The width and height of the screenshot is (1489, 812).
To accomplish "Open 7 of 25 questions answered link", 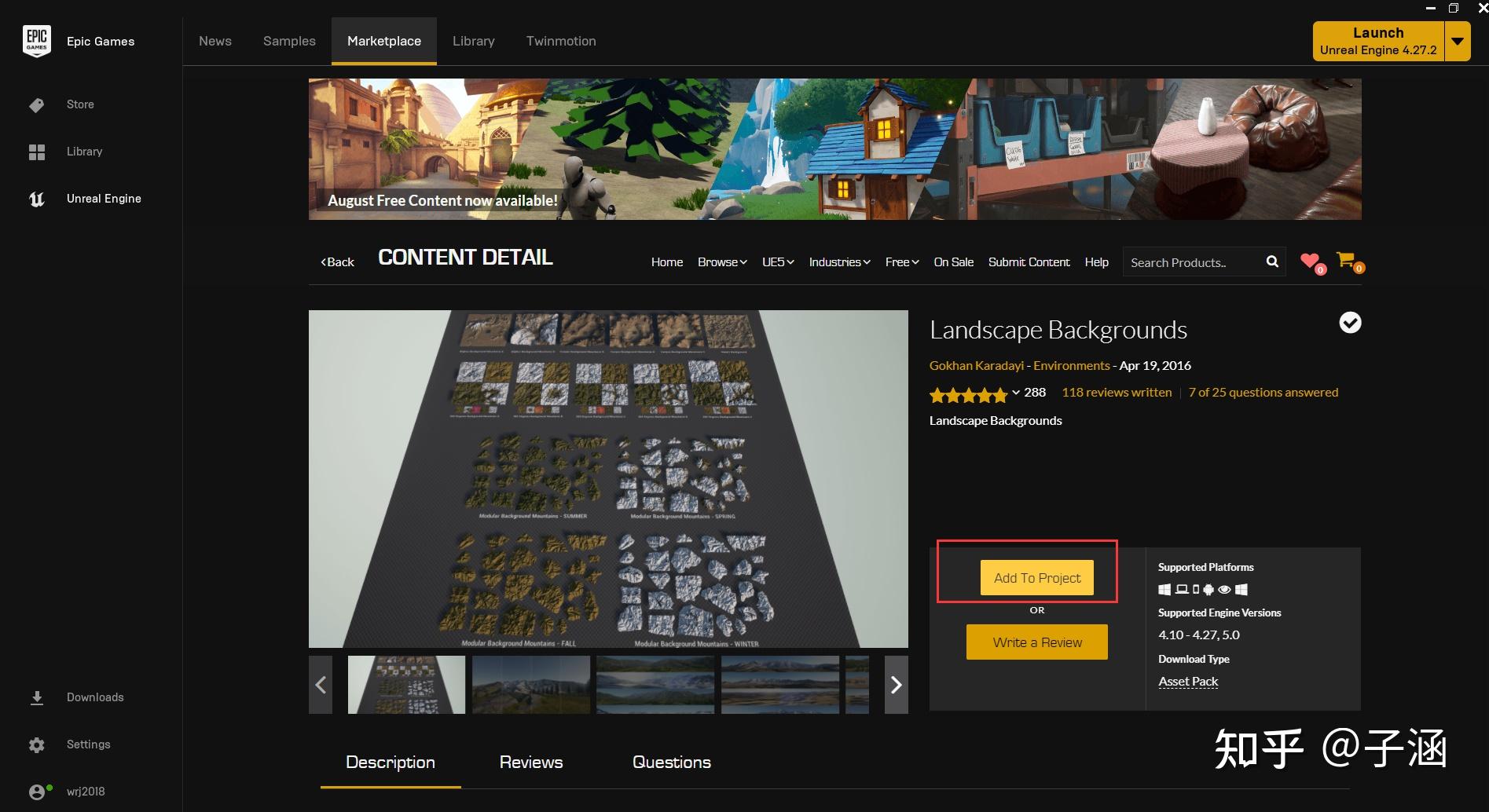I will pyautogui.click(x=1263, y=393).
